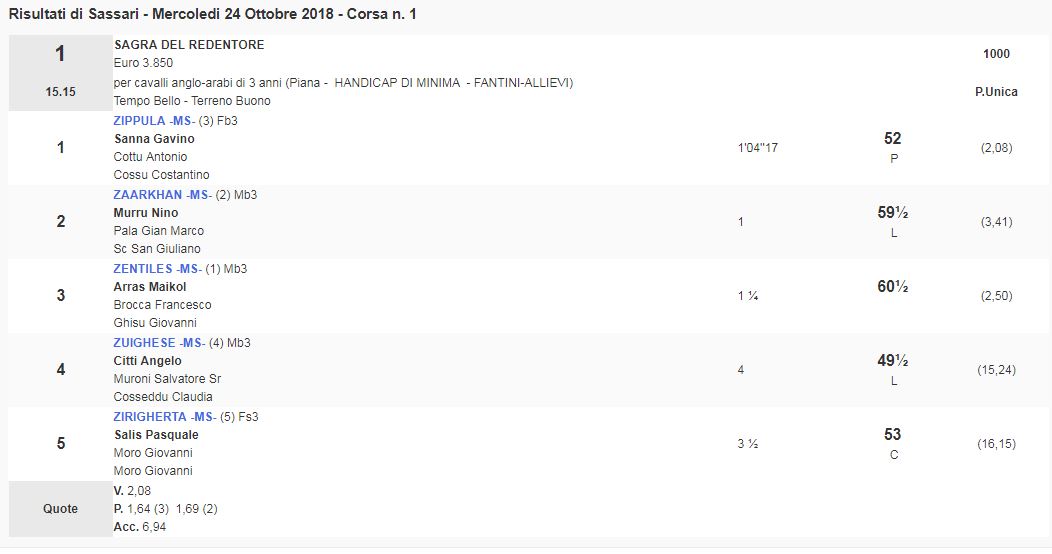Click the P.Unica track label
The image size is (1052, 554).
click(x=996, y=92)
